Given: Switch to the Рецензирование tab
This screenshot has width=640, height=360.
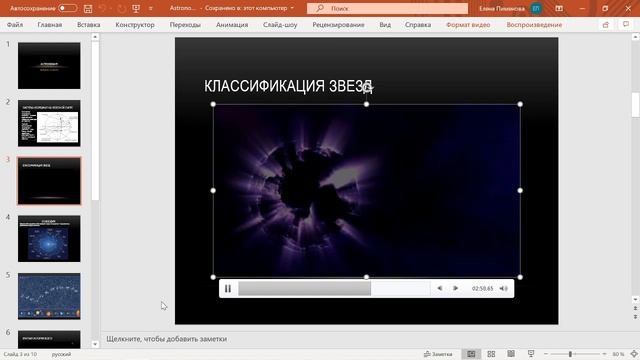Looking at the screenshot, I should click(338, 25).
